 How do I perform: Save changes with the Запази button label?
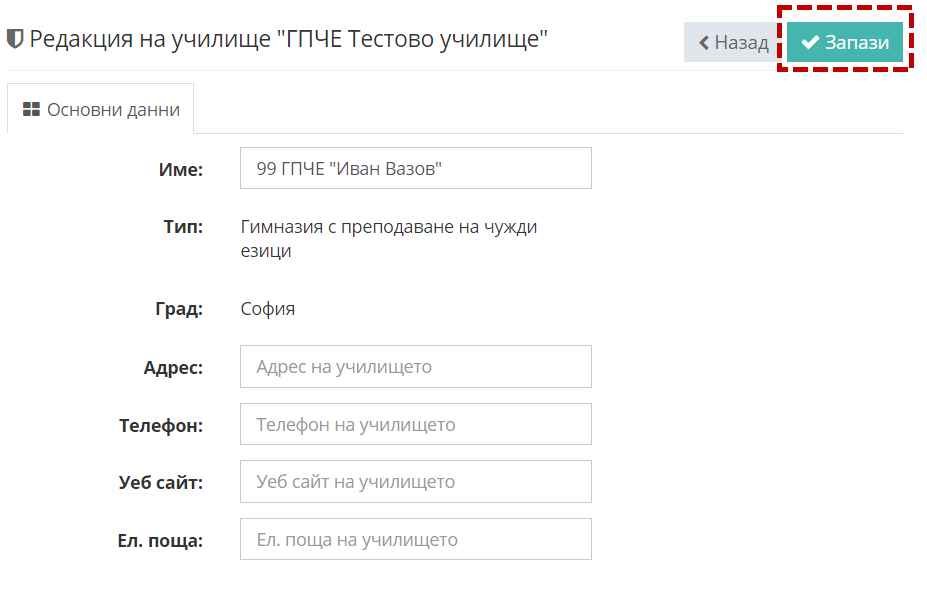click(857, 43)
